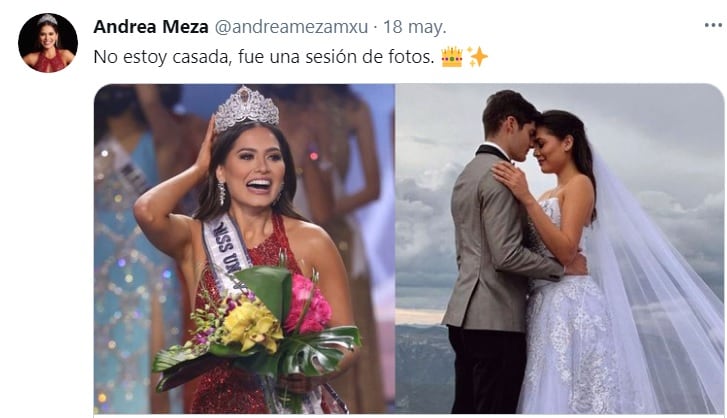Click the sparkles emoji after the crown
This screenshot has height=418, width=727.
click(477, 57)
